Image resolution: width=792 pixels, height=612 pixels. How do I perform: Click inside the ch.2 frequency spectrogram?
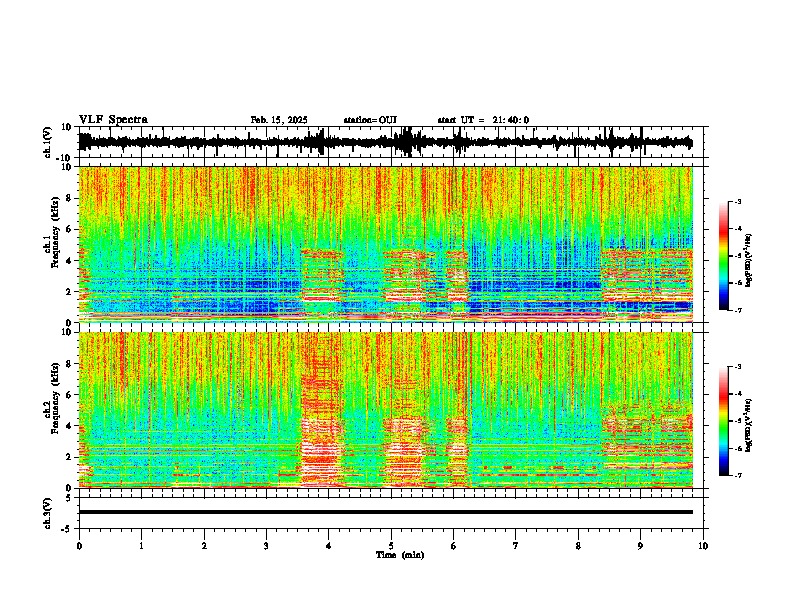[386, 410]
